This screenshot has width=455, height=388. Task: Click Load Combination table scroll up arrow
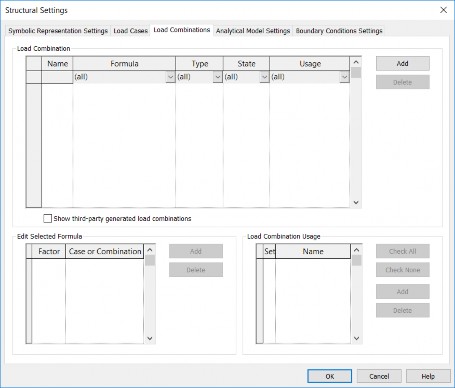356,62
